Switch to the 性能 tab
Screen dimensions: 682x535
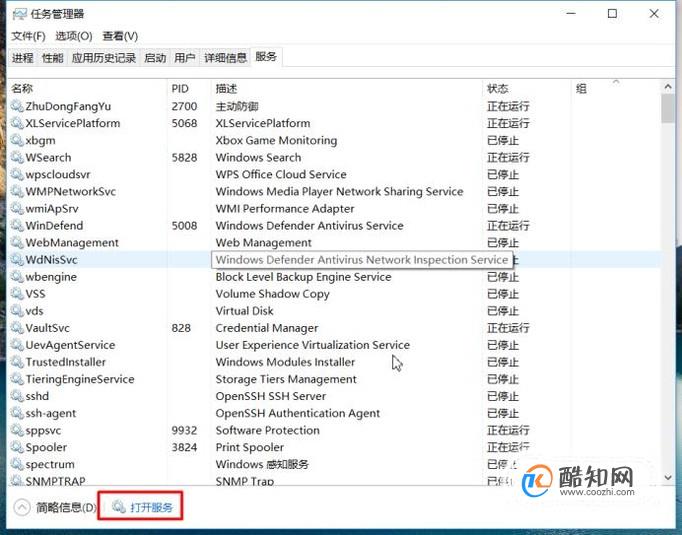coord(53,58)
